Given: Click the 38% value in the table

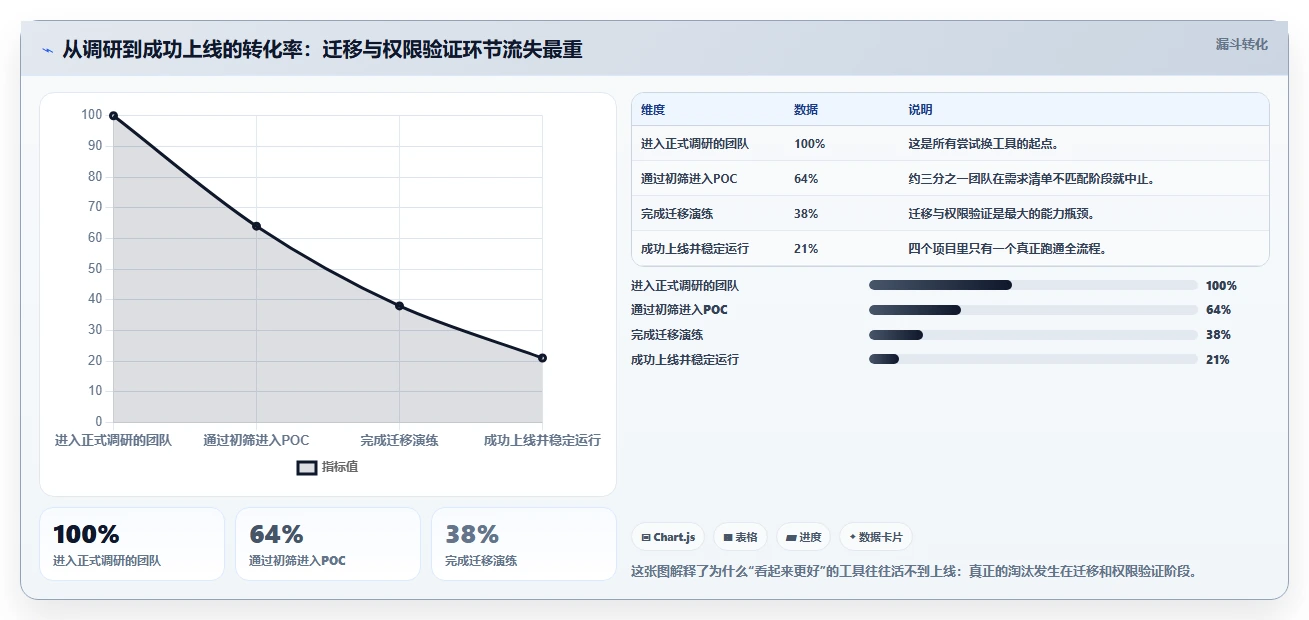Looking at the screenshot, I should coord(806,214).
